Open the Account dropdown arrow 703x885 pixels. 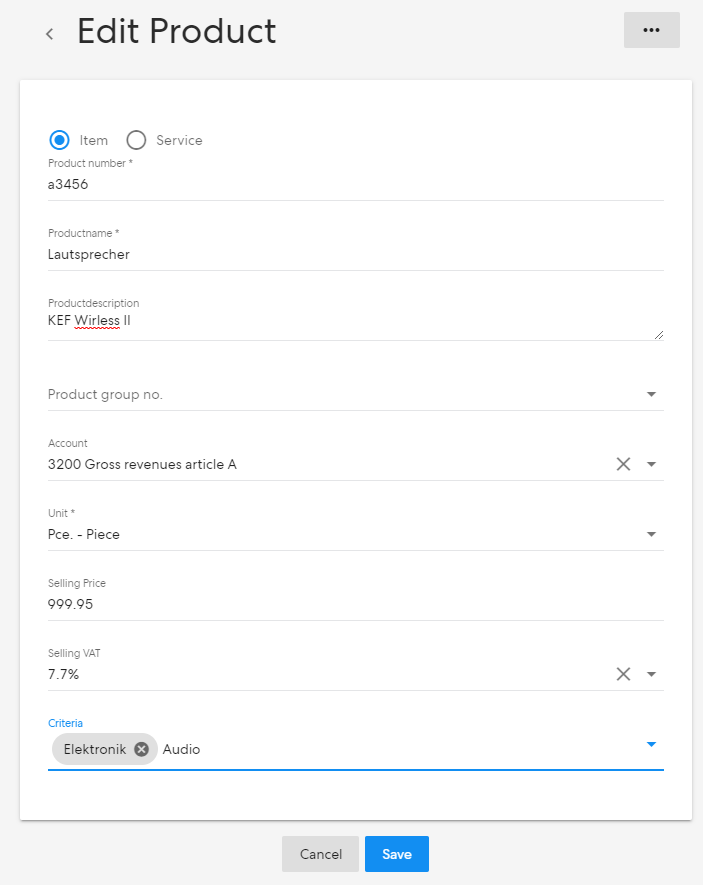(x=651, y=464)
